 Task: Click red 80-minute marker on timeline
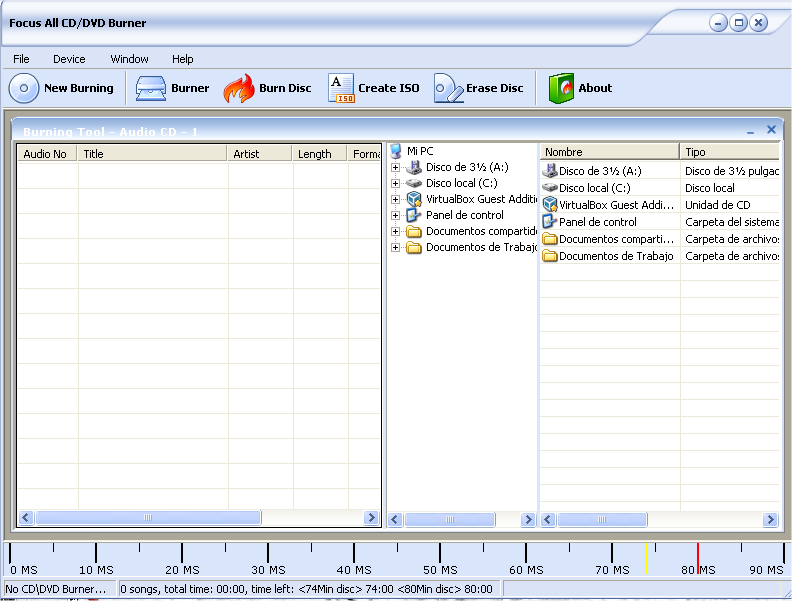[698, 558]
